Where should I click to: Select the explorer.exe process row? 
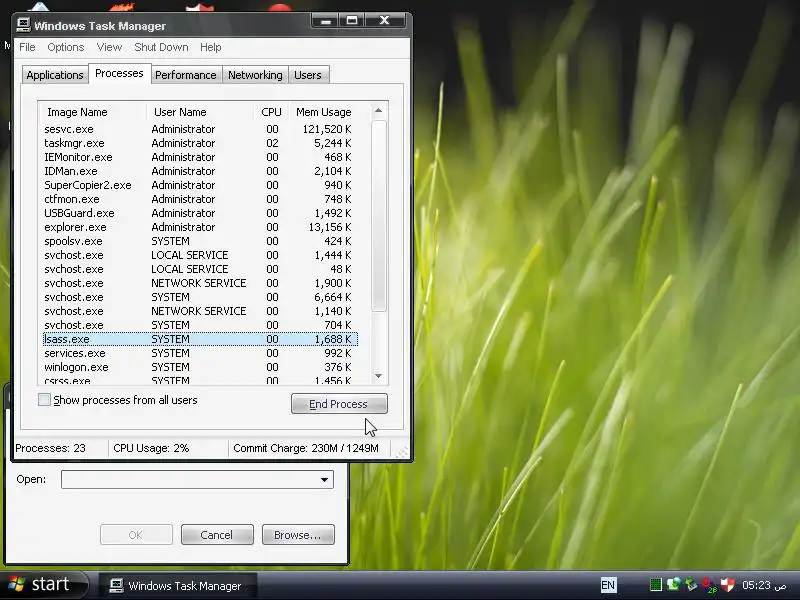pos(200,227)
